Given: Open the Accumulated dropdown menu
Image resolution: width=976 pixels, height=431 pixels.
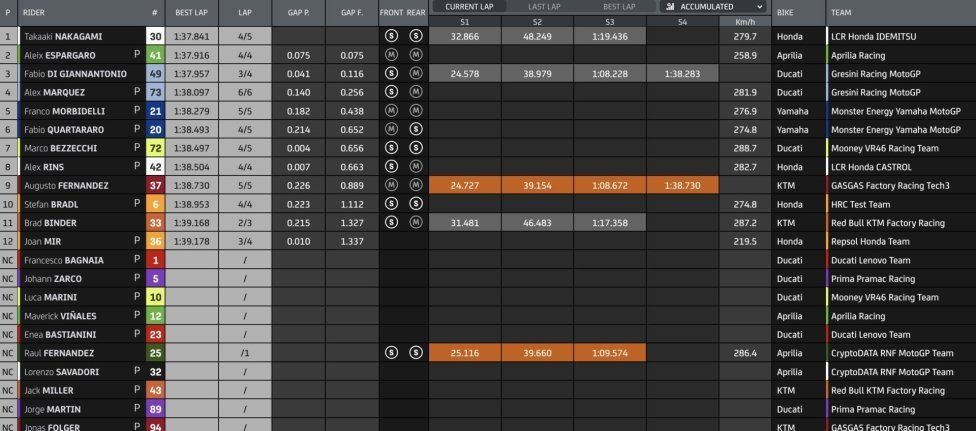Looking at the screenshot, I should point(714,7).
